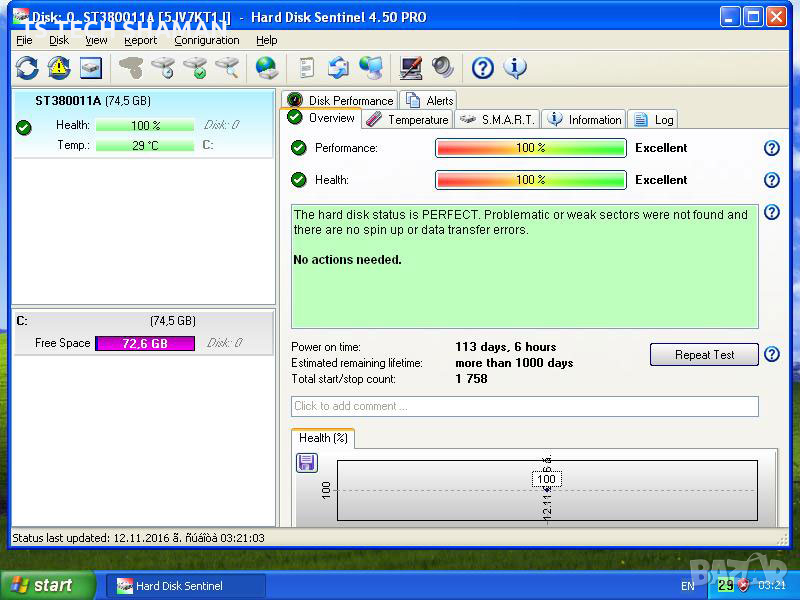The image size is (800, 600).
Task: Switch to the S.M.A.R.T. tab
Action: tap(497, 120)
